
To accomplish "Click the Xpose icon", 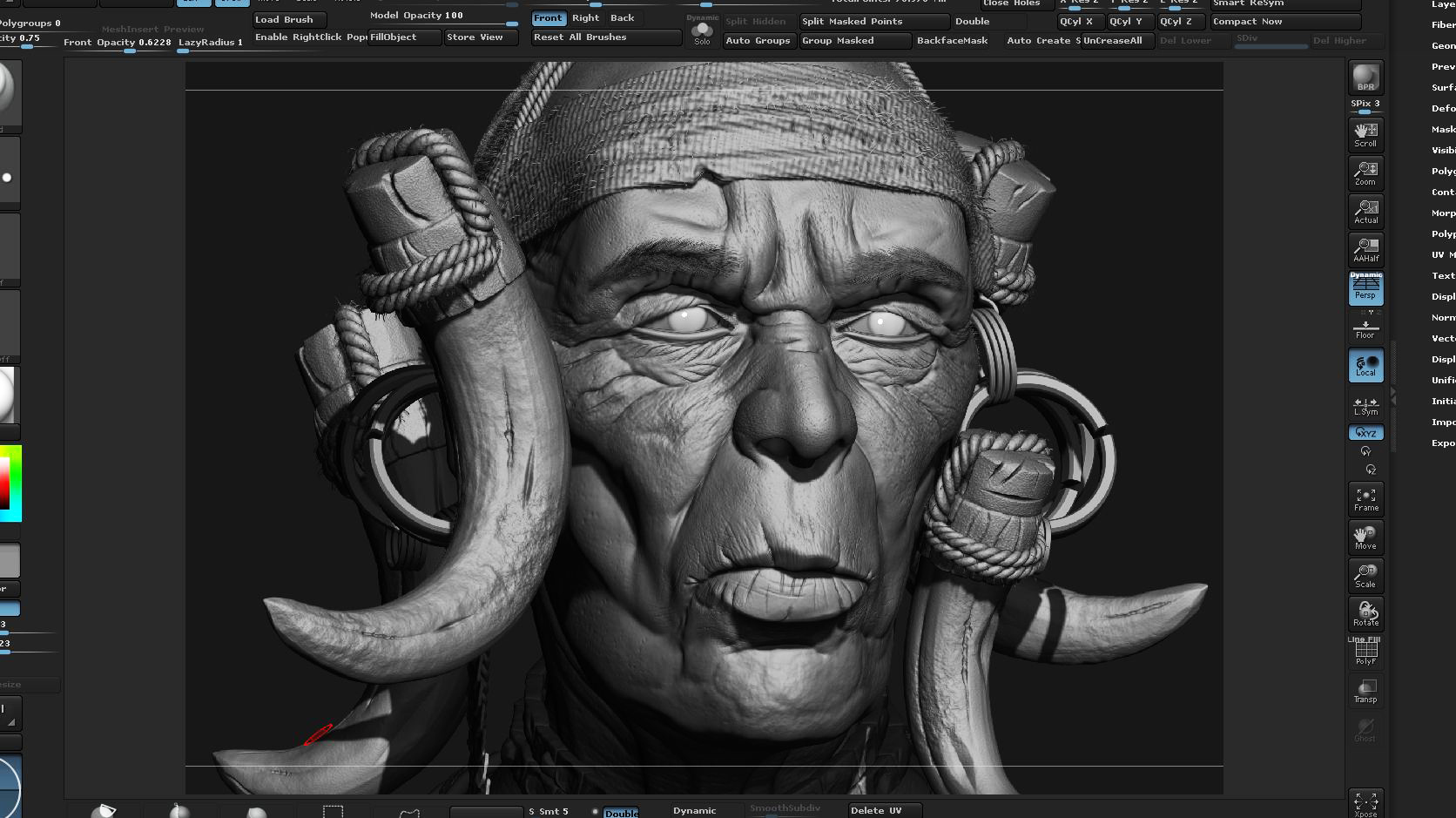I will [x=1365, y=803].
